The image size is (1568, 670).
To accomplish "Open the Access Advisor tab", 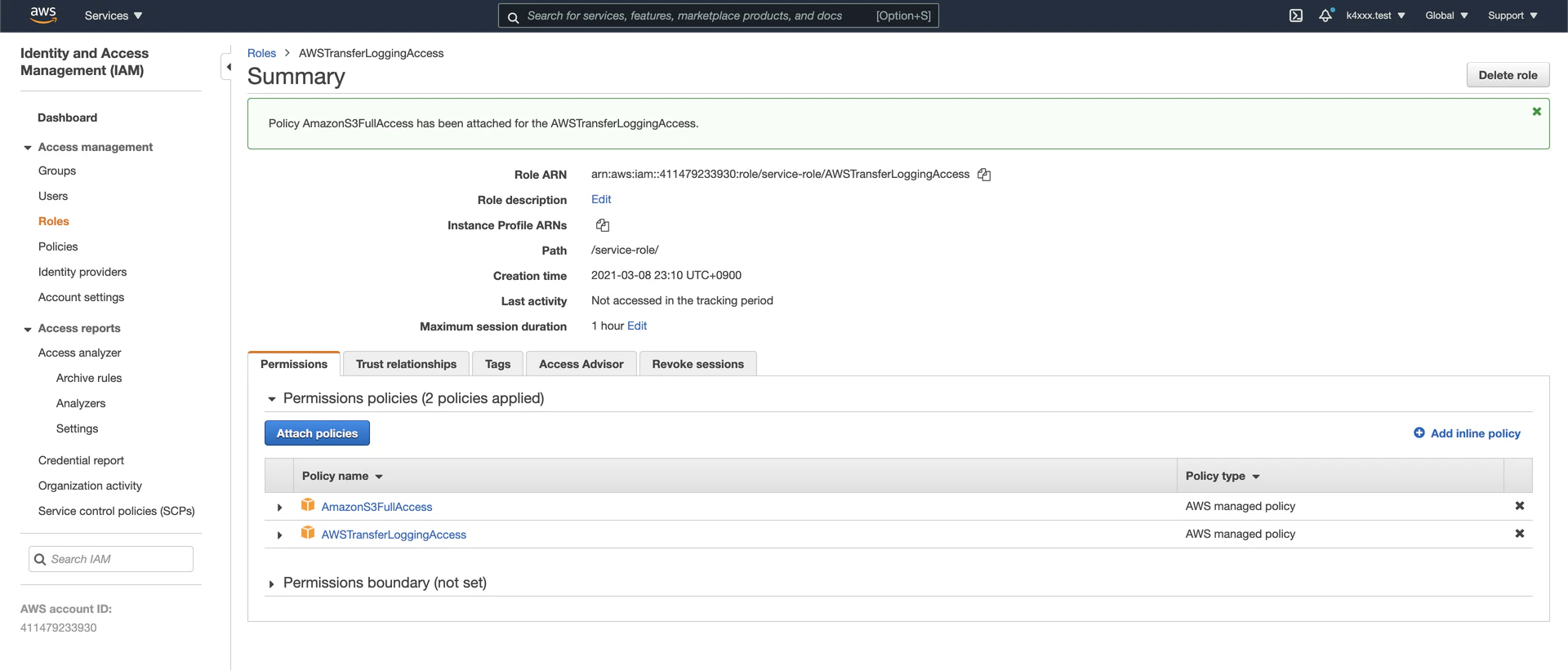I will [581, 364].
